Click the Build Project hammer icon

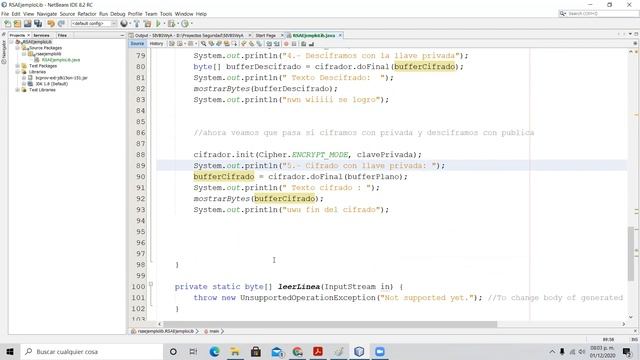point(137,24)
